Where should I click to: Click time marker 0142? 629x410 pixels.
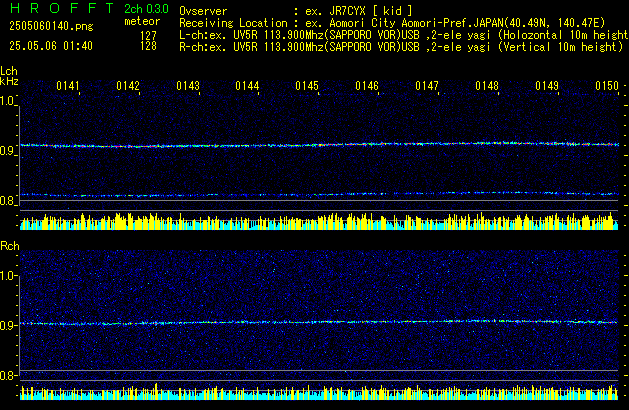[128, 86]
